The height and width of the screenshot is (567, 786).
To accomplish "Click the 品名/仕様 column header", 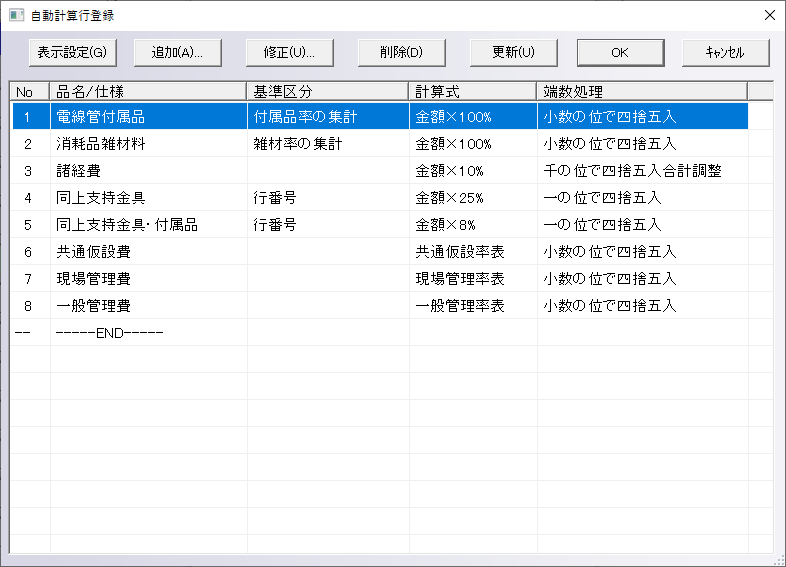I will (x=148, y=92).
